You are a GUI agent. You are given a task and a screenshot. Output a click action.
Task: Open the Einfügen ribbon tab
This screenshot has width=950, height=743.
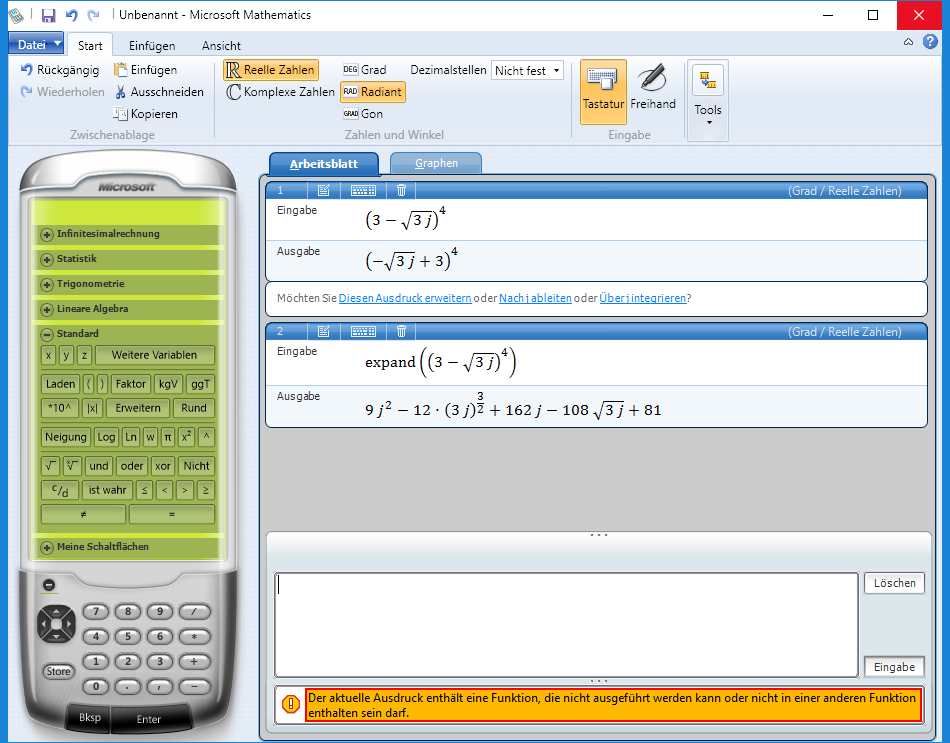(x=152, y=45)
